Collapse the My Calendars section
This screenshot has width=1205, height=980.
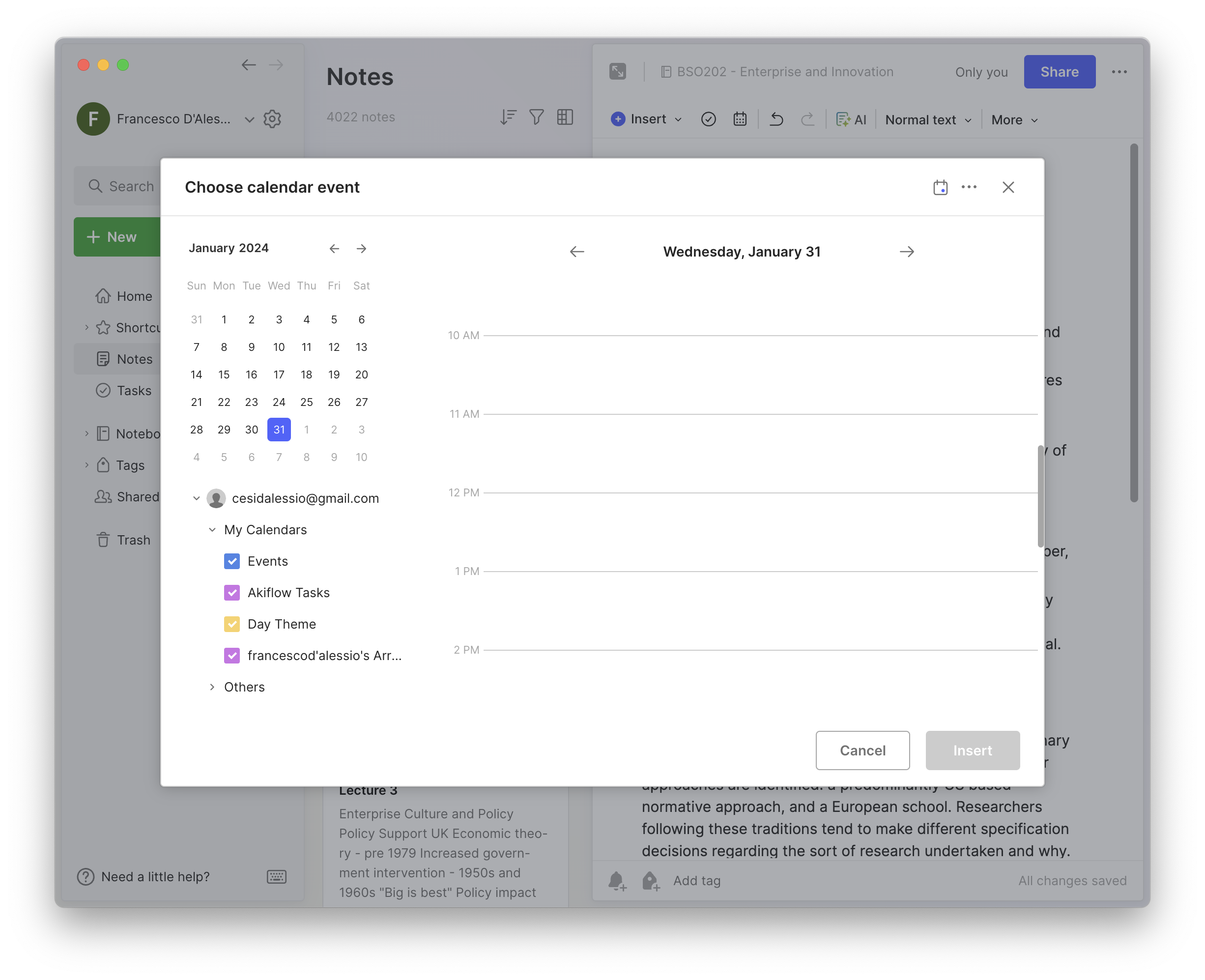point(212,529)
